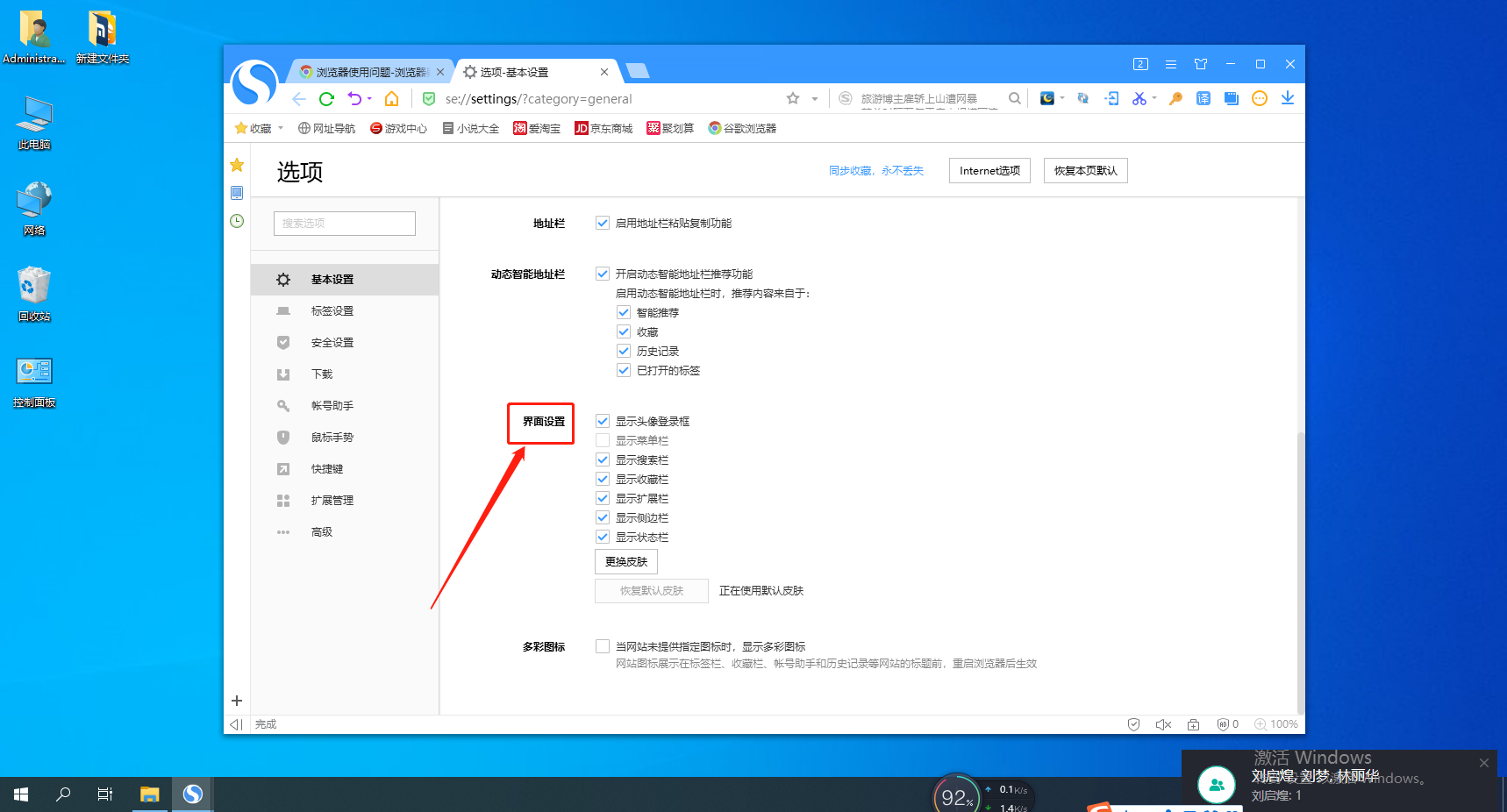Expand the undo-close-tab dropdown arrow
The width and height of the screenshot is (1507, 812).
point(369,98)
